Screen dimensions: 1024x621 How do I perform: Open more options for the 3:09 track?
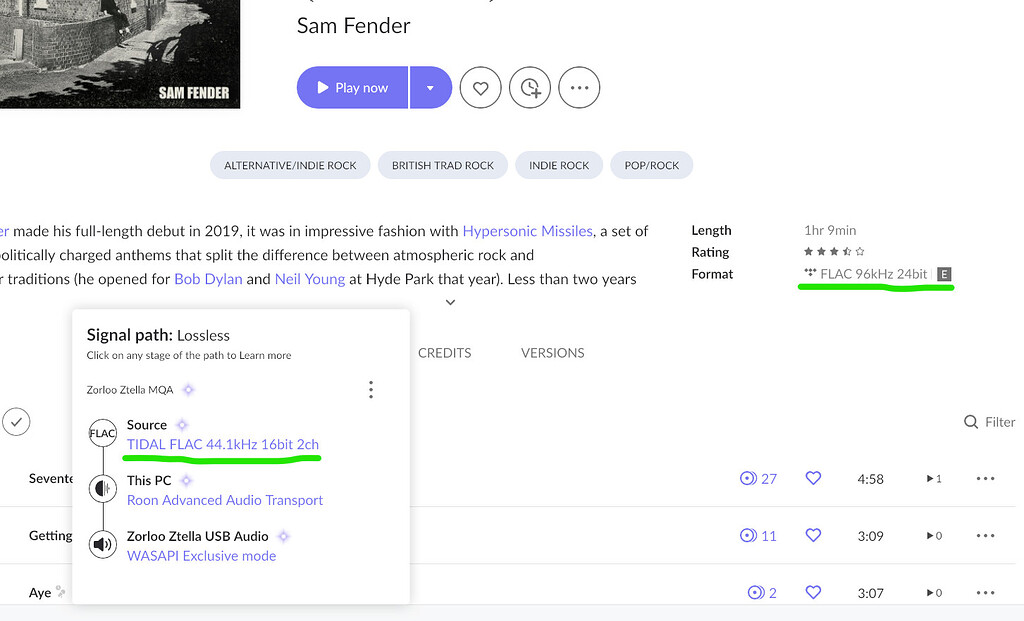tap(985, 536)
